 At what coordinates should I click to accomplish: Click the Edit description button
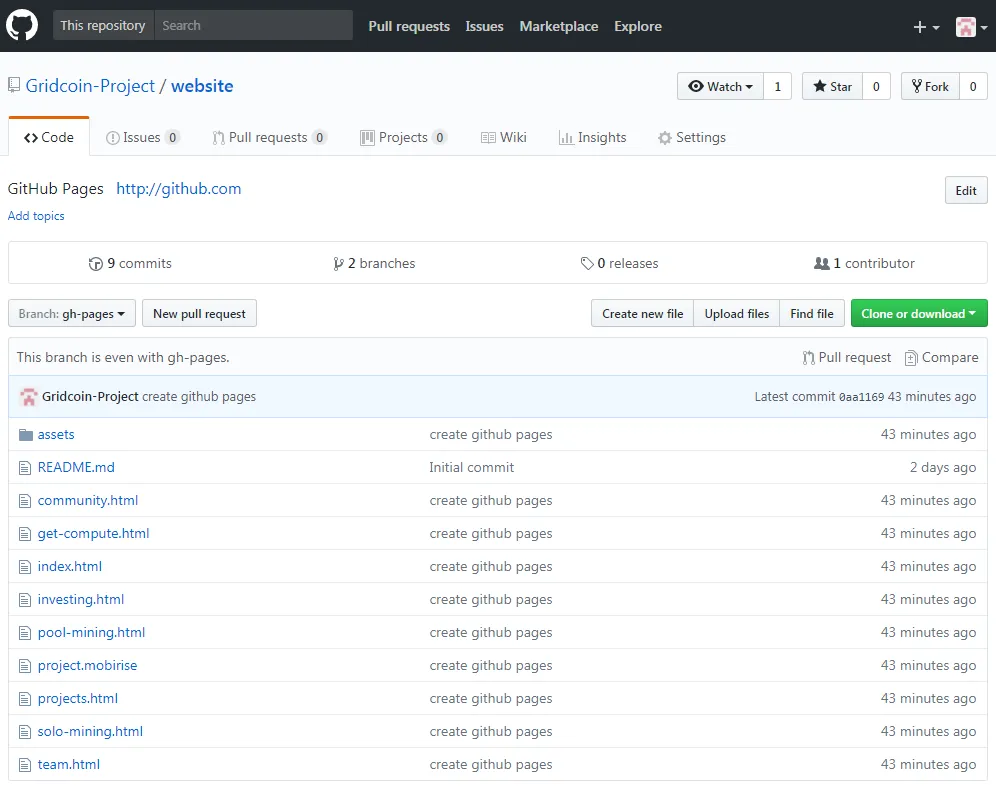click(x=966, y=191)
